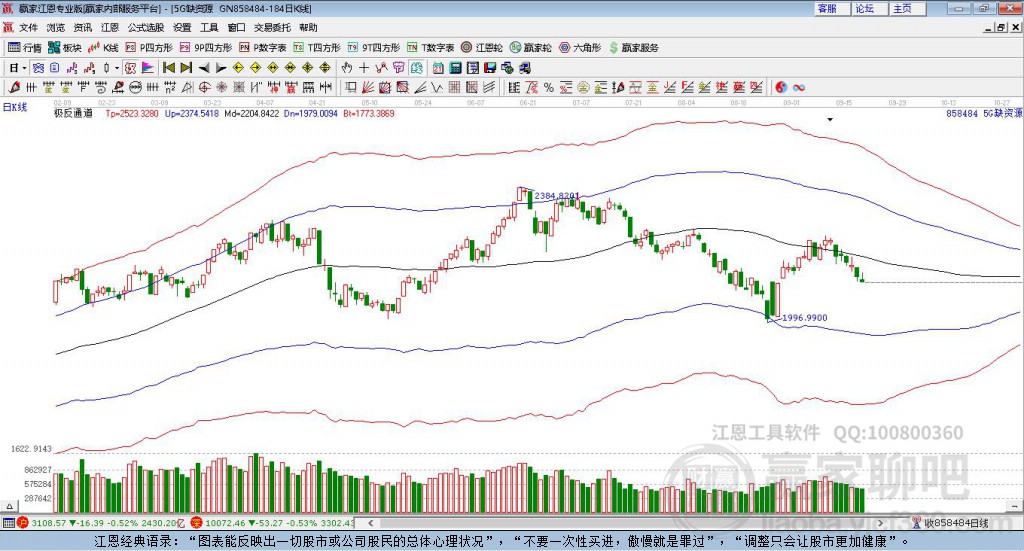1024x551 pixels.
Task: Open the 板块 sector view
Action: tap(64, 48)
